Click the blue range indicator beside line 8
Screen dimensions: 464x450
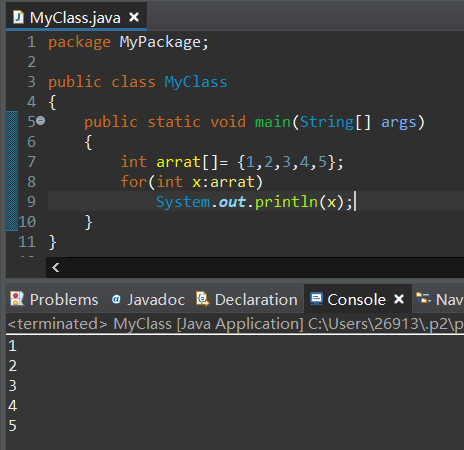click(12, 182)
